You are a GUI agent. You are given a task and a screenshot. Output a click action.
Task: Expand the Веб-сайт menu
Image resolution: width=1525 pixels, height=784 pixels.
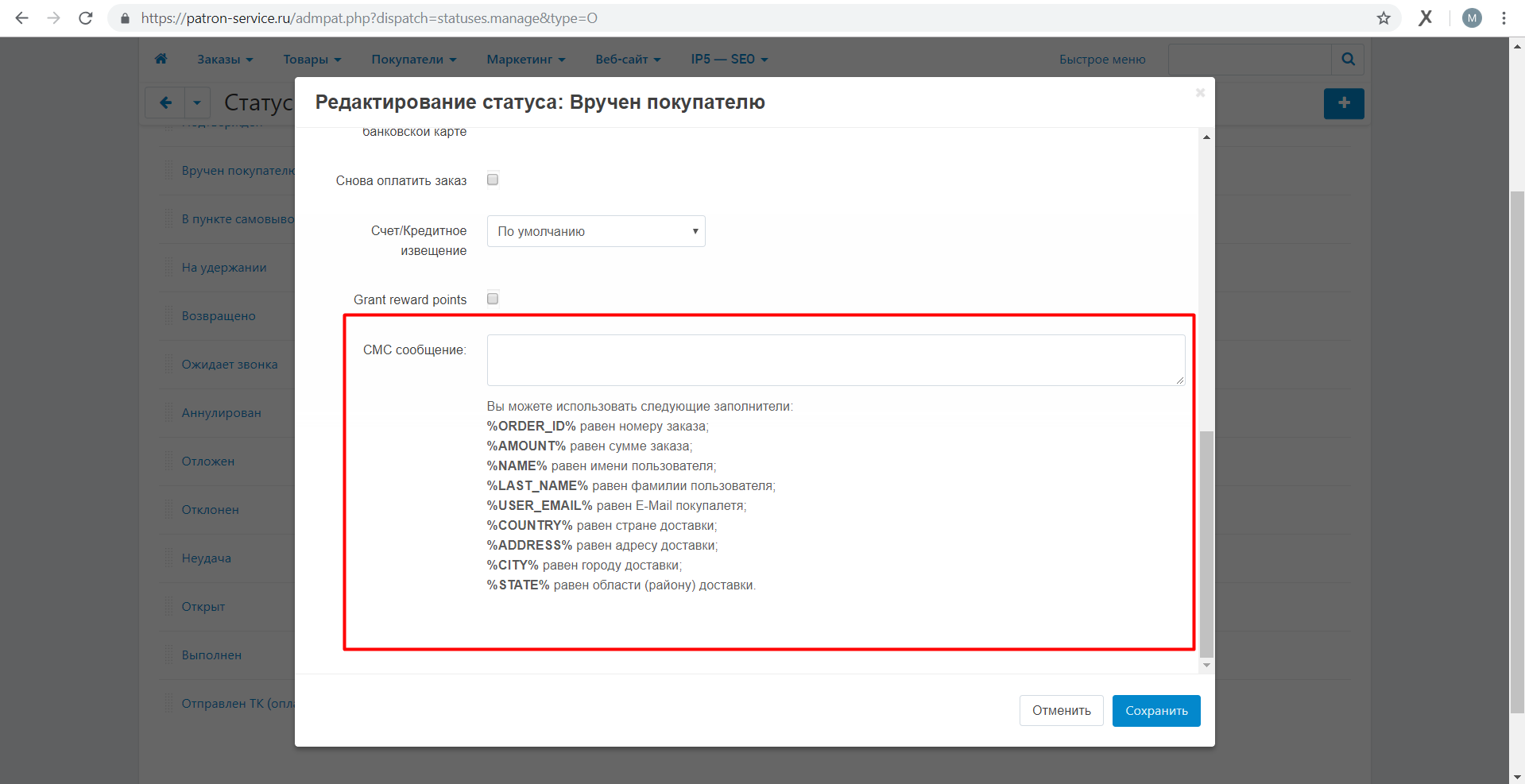pos(628,60)
